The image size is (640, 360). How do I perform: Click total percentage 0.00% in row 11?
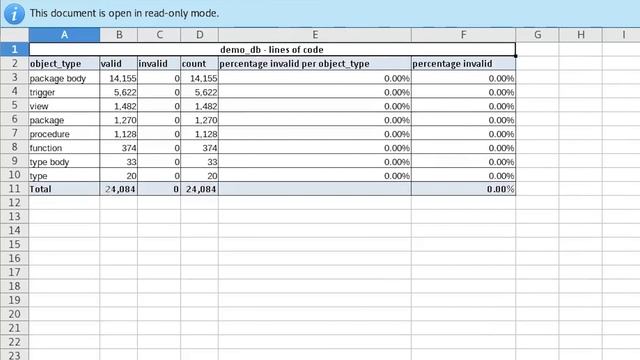463,189
